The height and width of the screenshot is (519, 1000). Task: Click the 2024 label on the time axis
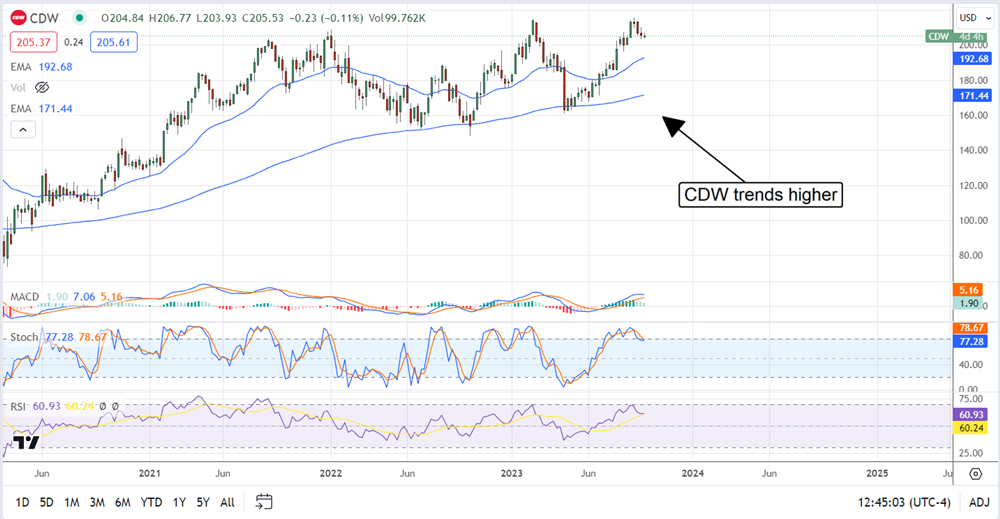693,473
